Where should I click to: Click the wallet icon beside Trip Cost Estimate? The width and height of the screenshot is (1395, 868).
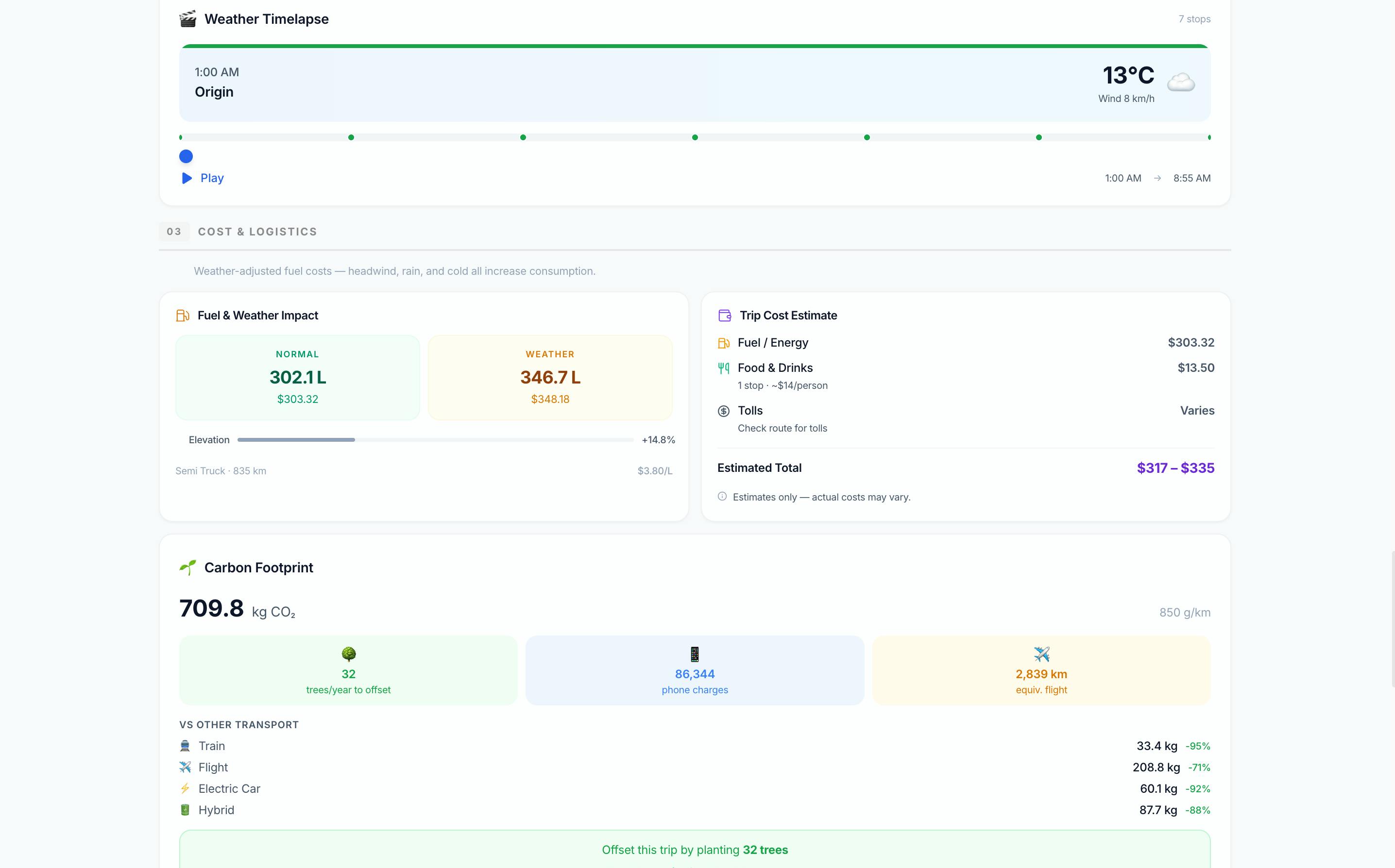(x=724, y=315)
